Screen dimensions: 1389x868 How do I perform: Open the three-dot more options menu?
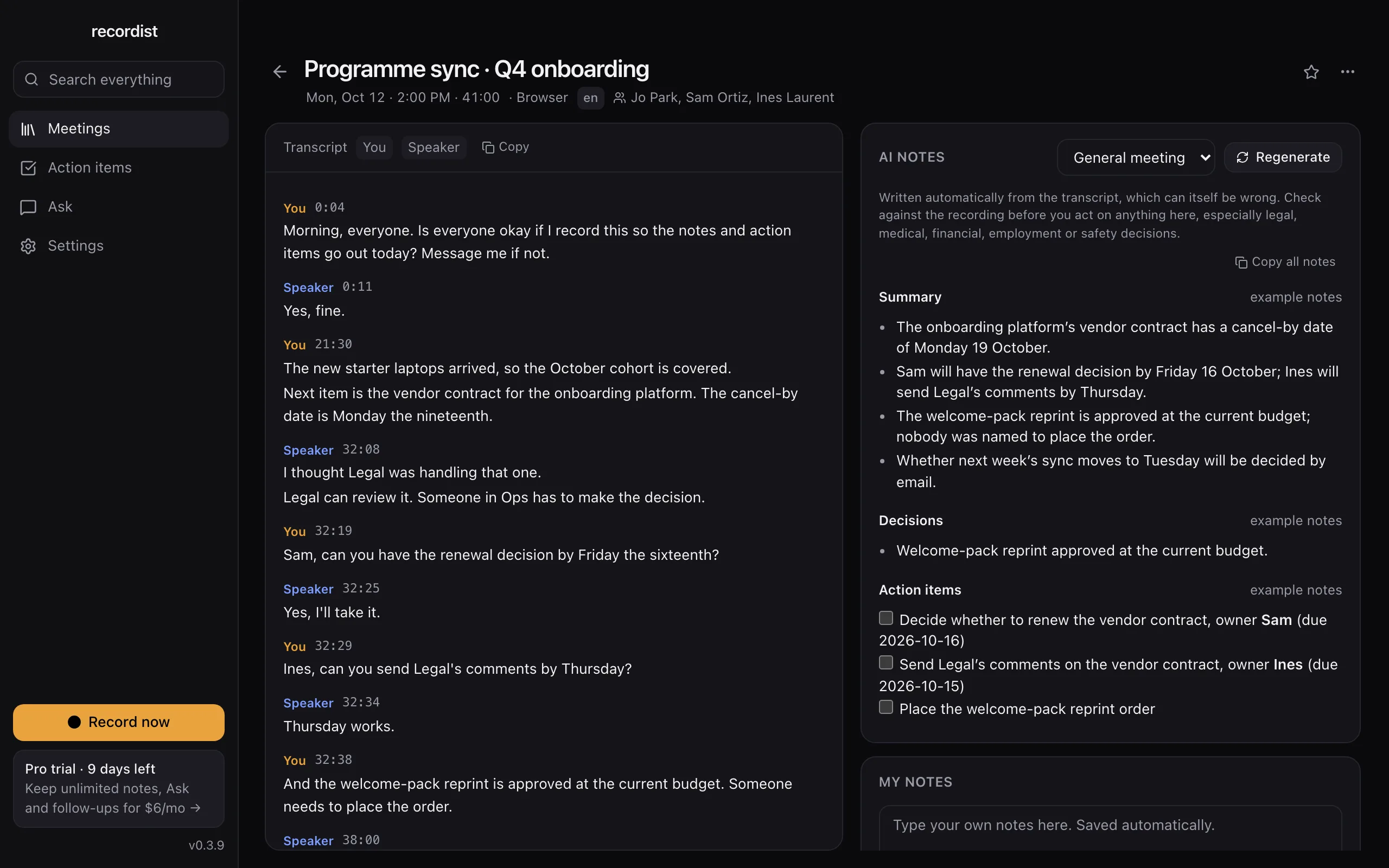[1347, 72]
